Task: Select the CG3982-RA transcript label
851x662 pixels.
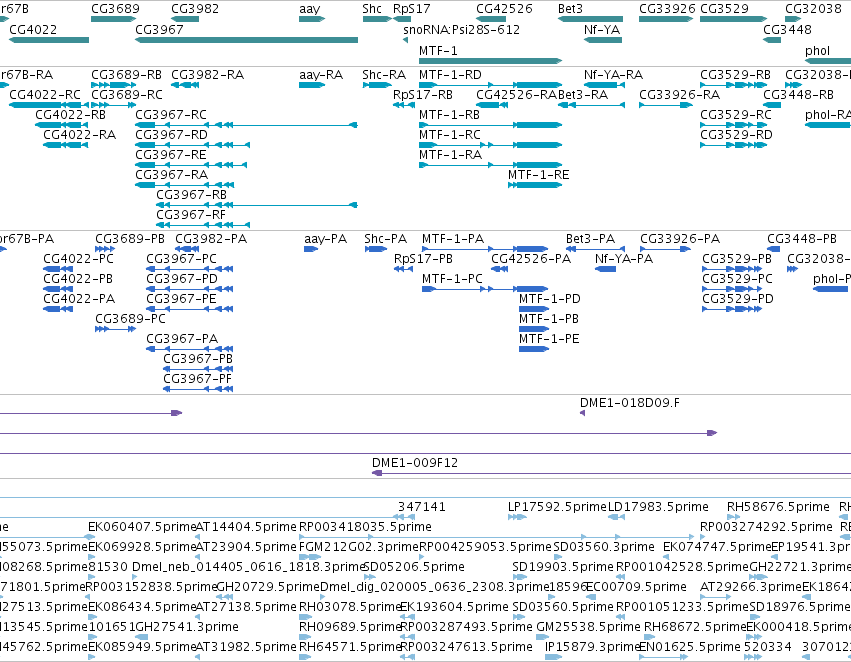Action: point(207,74)
